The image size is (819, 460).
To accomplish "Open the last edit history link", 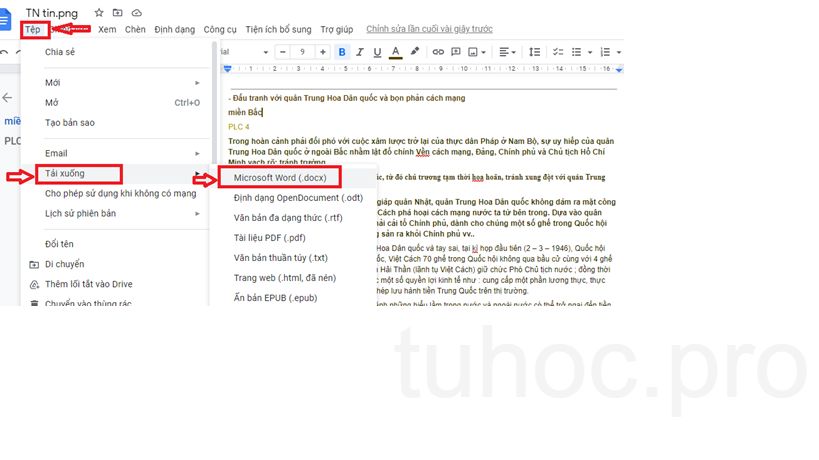I will click(x=429, y=29).
